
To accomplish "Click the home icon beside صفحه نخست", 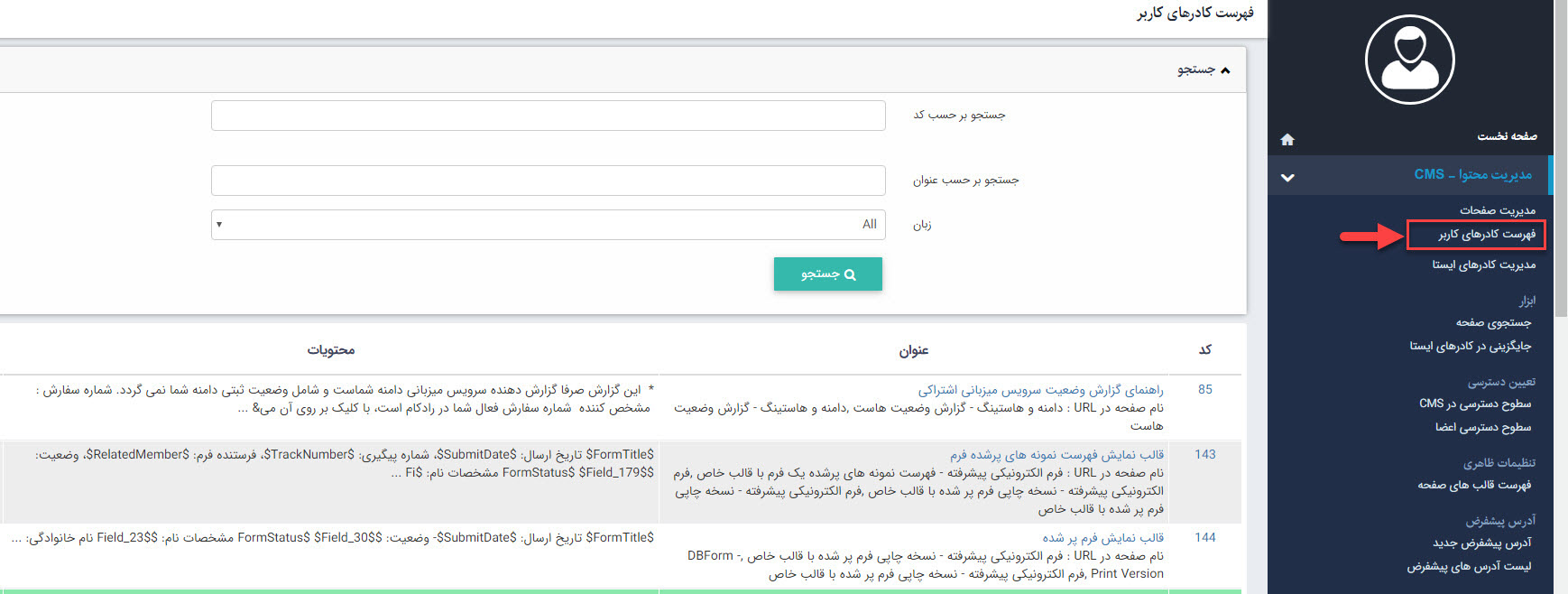I will click(1287, 139).
